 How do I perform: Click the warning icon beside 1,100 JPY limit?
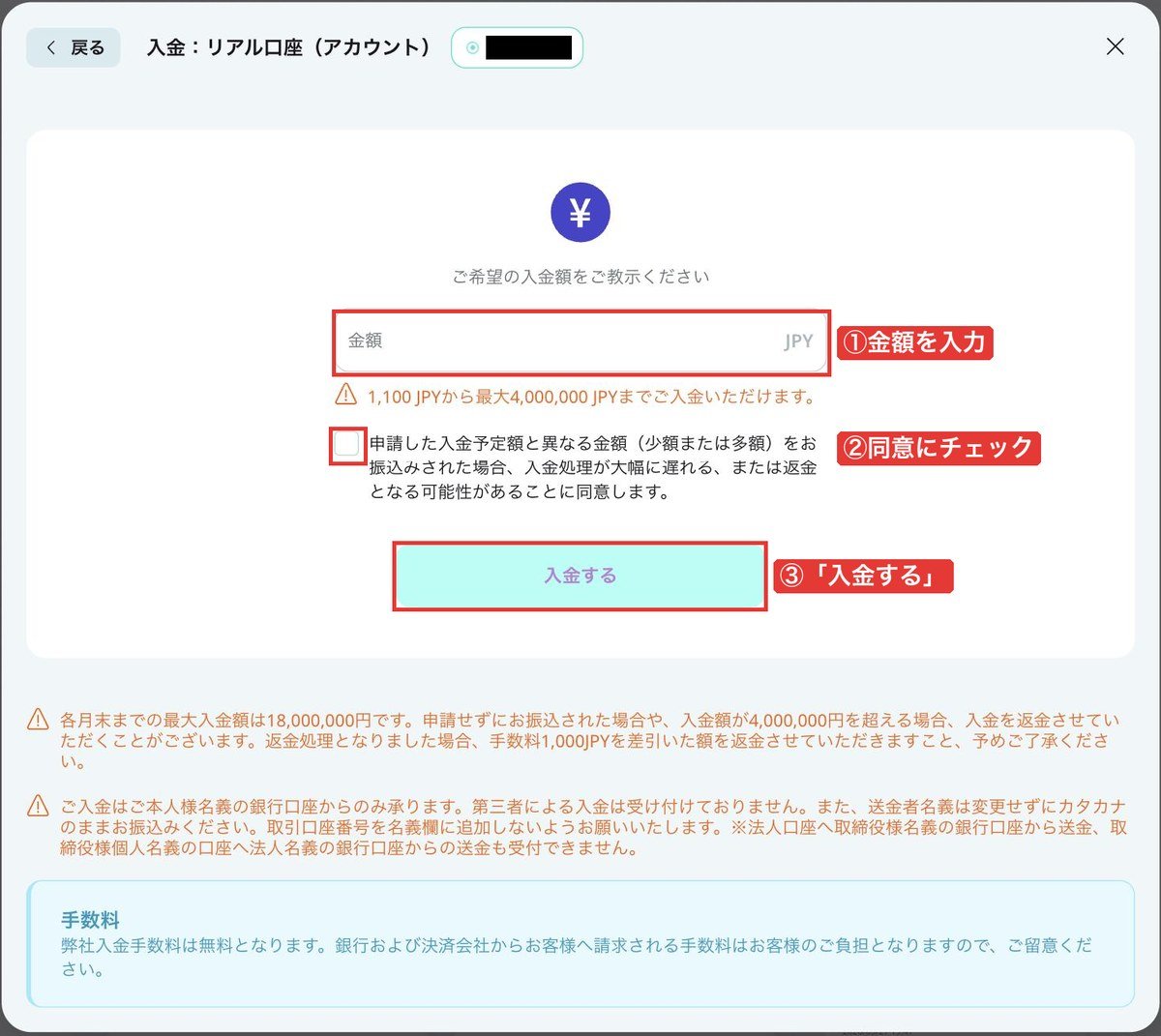(346, 395)
